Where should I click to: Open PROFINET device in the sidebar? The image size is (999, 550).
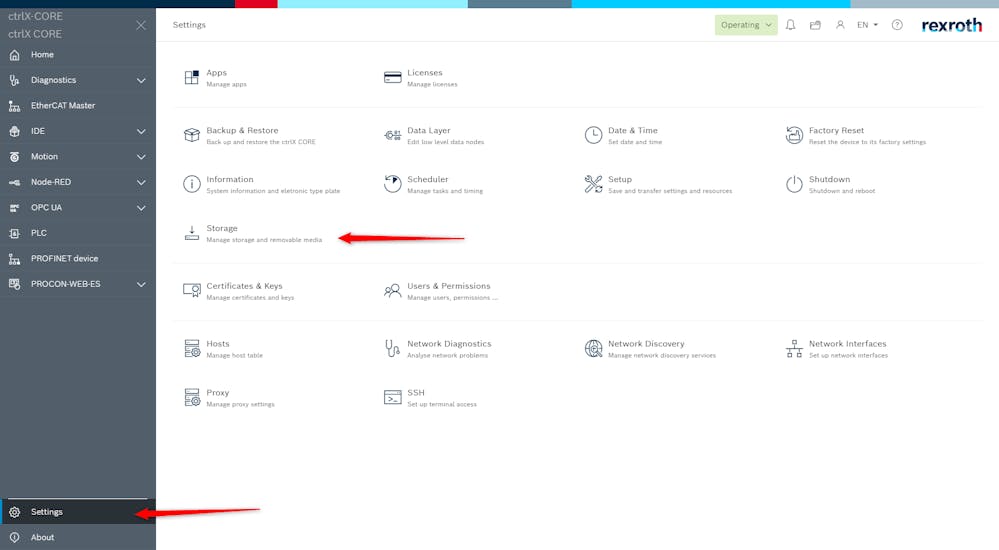pyautogui.click(x=78, y=259)
